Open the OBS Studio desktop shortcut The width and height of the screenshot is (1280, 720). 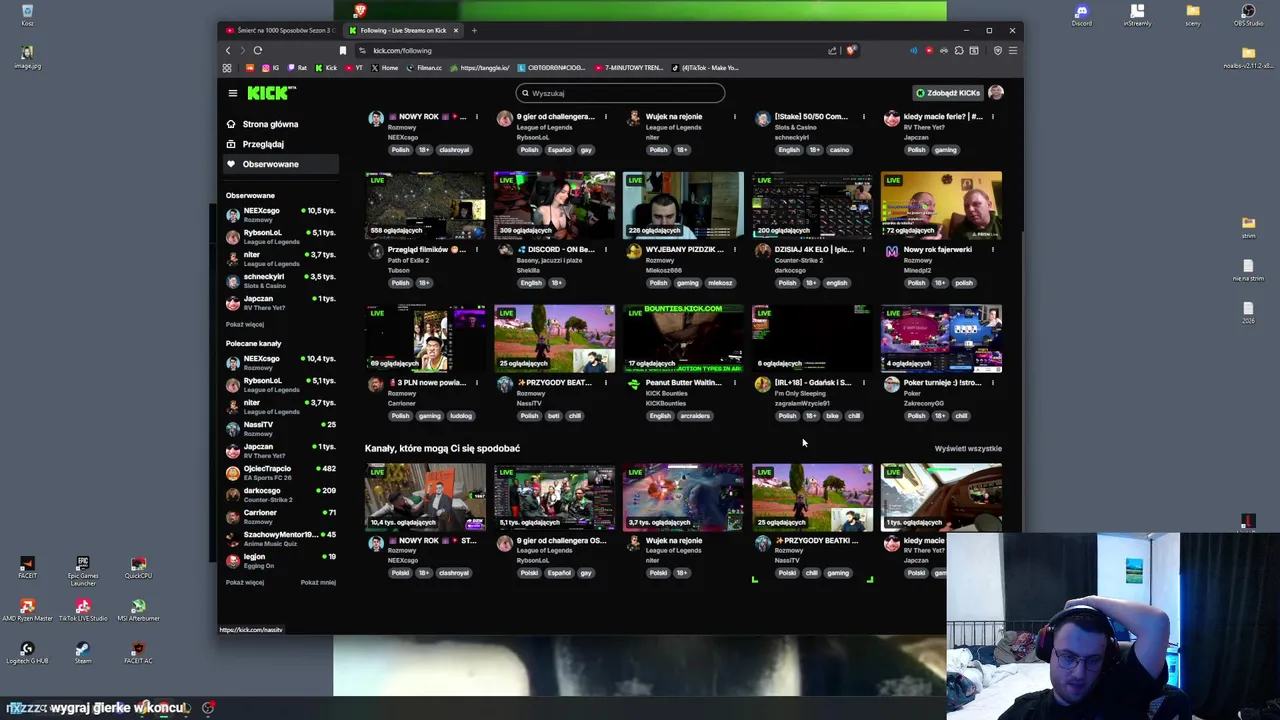click(x=1248, y=15)
